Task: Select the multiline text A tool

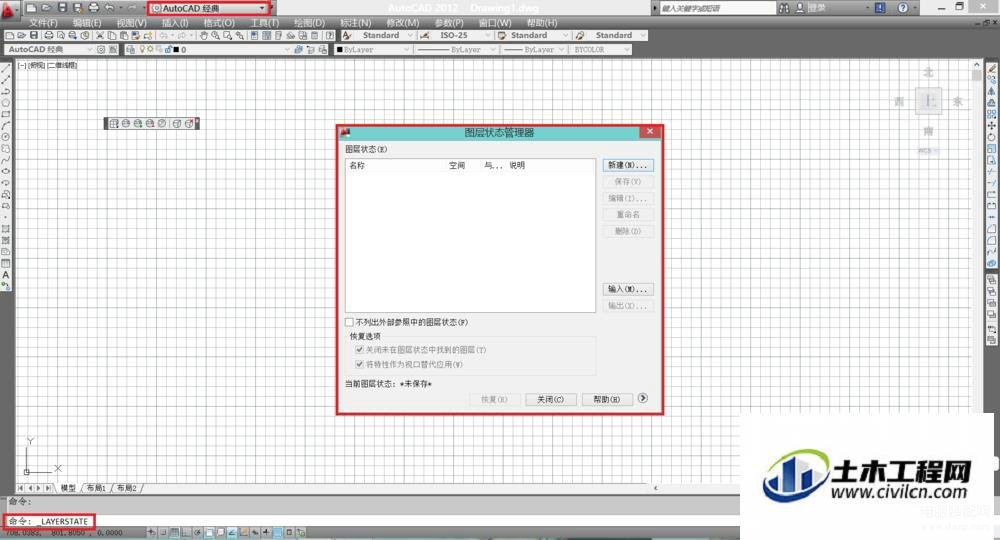Action: [x=6, y=275]
